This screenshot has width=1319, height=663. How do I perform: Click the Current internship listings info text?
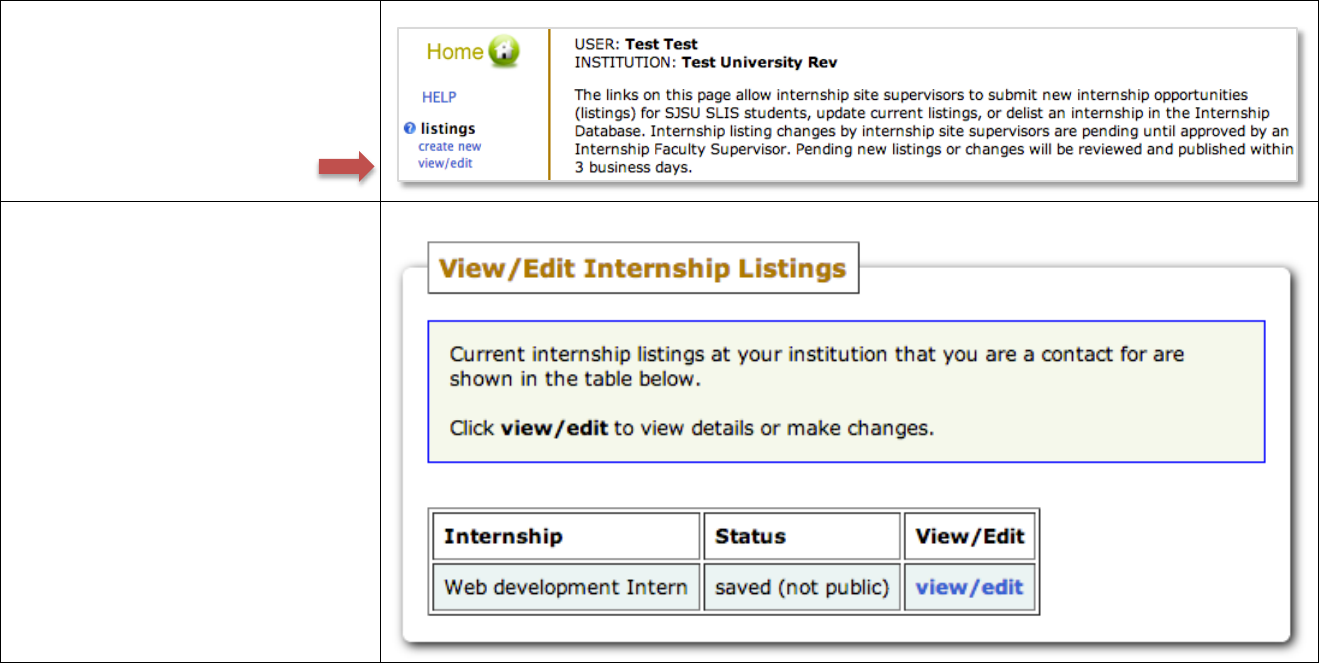(x=816, y=366)
